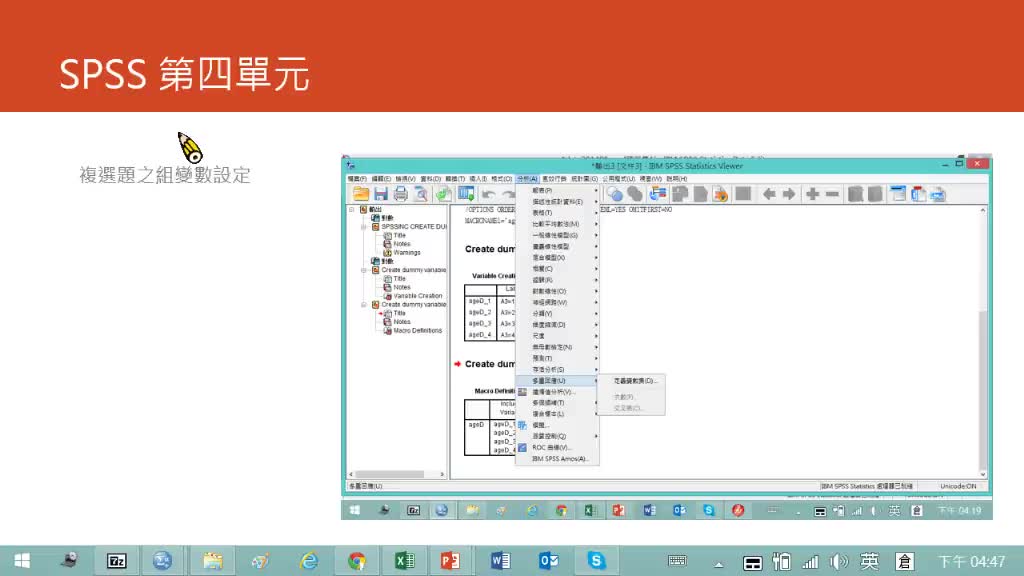Select SPSSINC CREATE DUMMIES outline entry
Image resolution: width=1024 pixels, height=576 pixels.
click(414, 227)
